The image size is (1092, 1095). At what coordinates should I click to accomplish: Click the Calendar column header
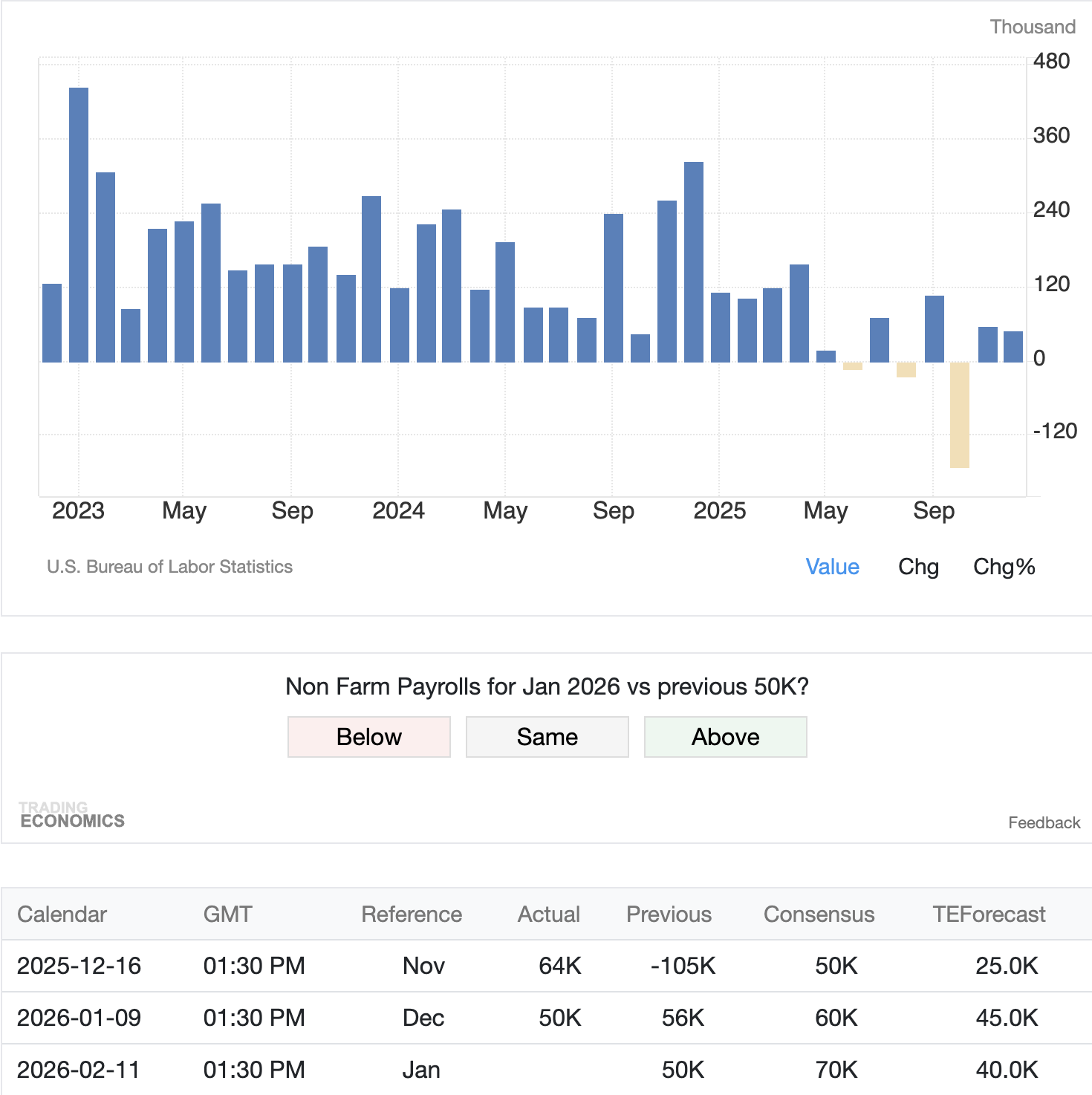click(x=62, y=914)
